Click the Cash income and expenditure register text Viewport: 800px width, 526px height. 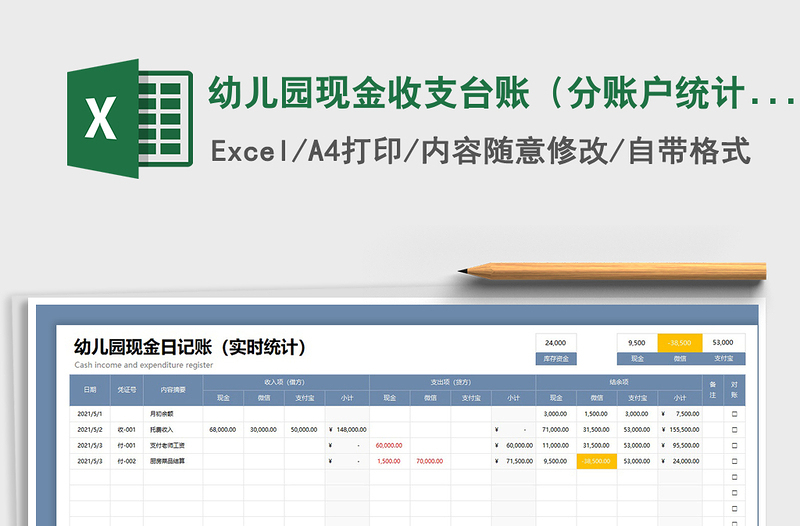144,365
